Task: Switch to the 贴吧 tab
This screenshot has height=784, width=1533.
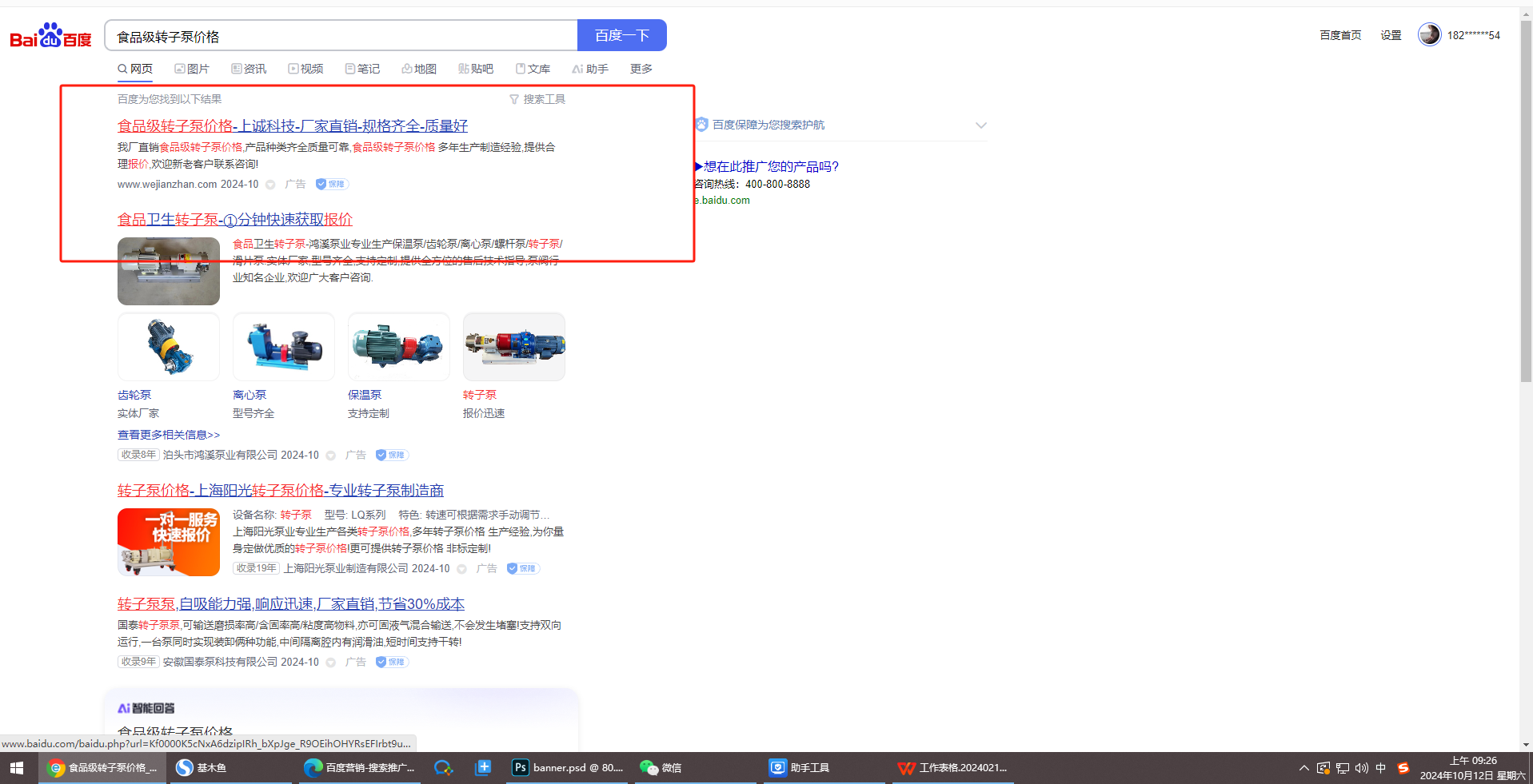Action: [x=476, y=69]
